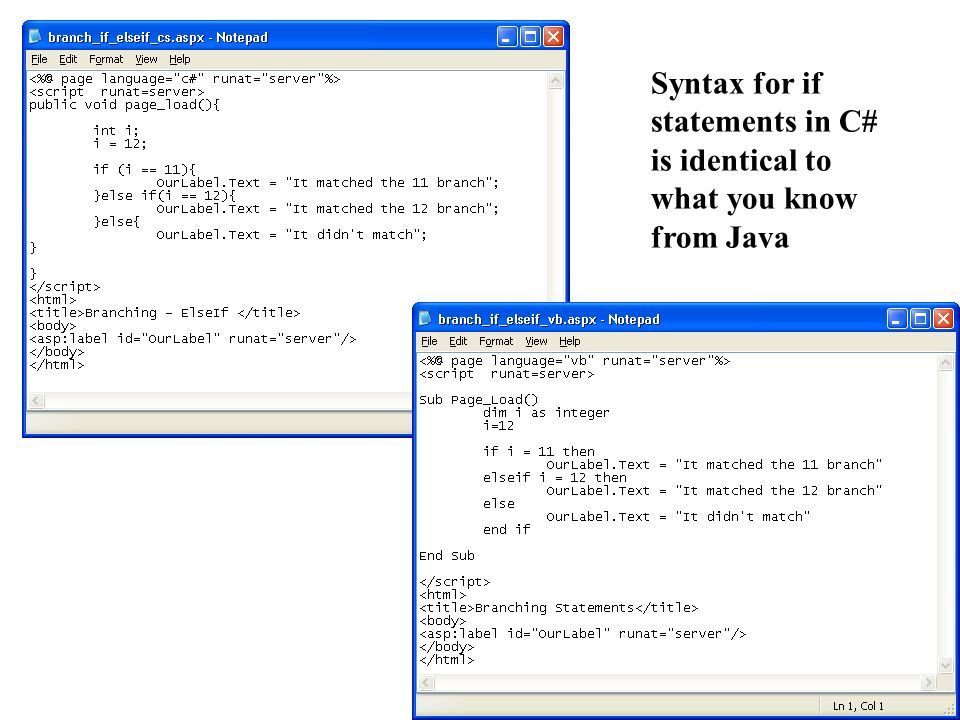Click C# line 'It matched the 12 branch";'
960x720 pixels.
[328, 209]
